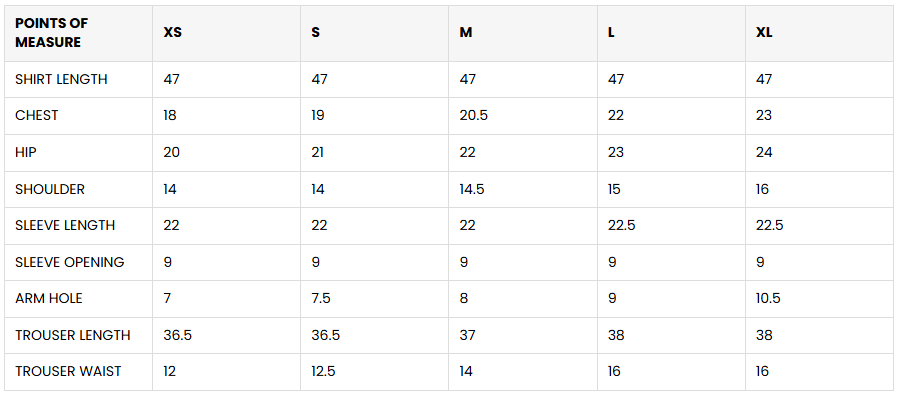The image size is (901, 401).
Task: Click the M size column header
Action: pos(466,33)
